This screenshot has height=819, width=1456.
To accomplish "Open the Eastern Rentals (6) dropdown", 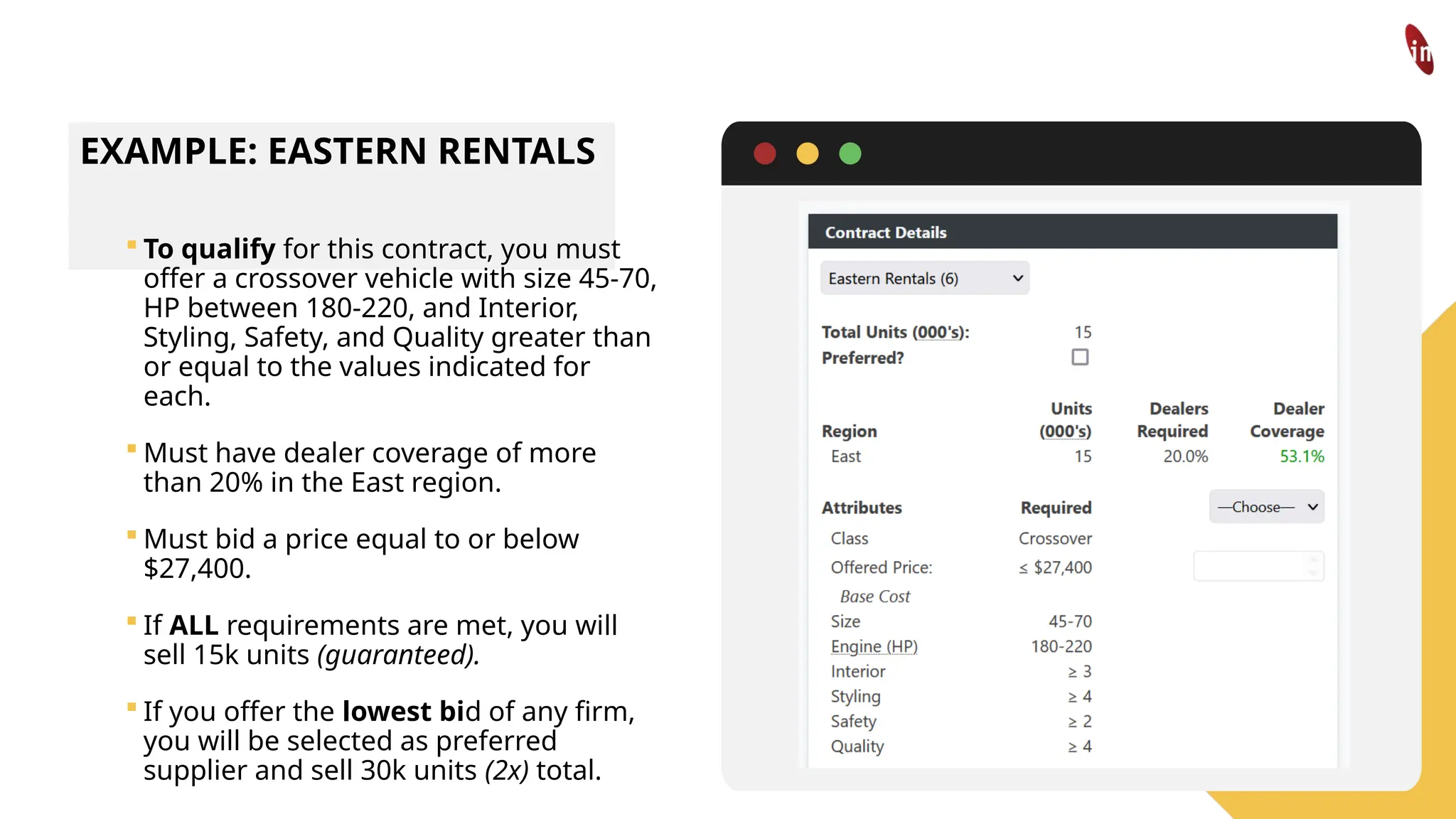I will pos(925,278).
